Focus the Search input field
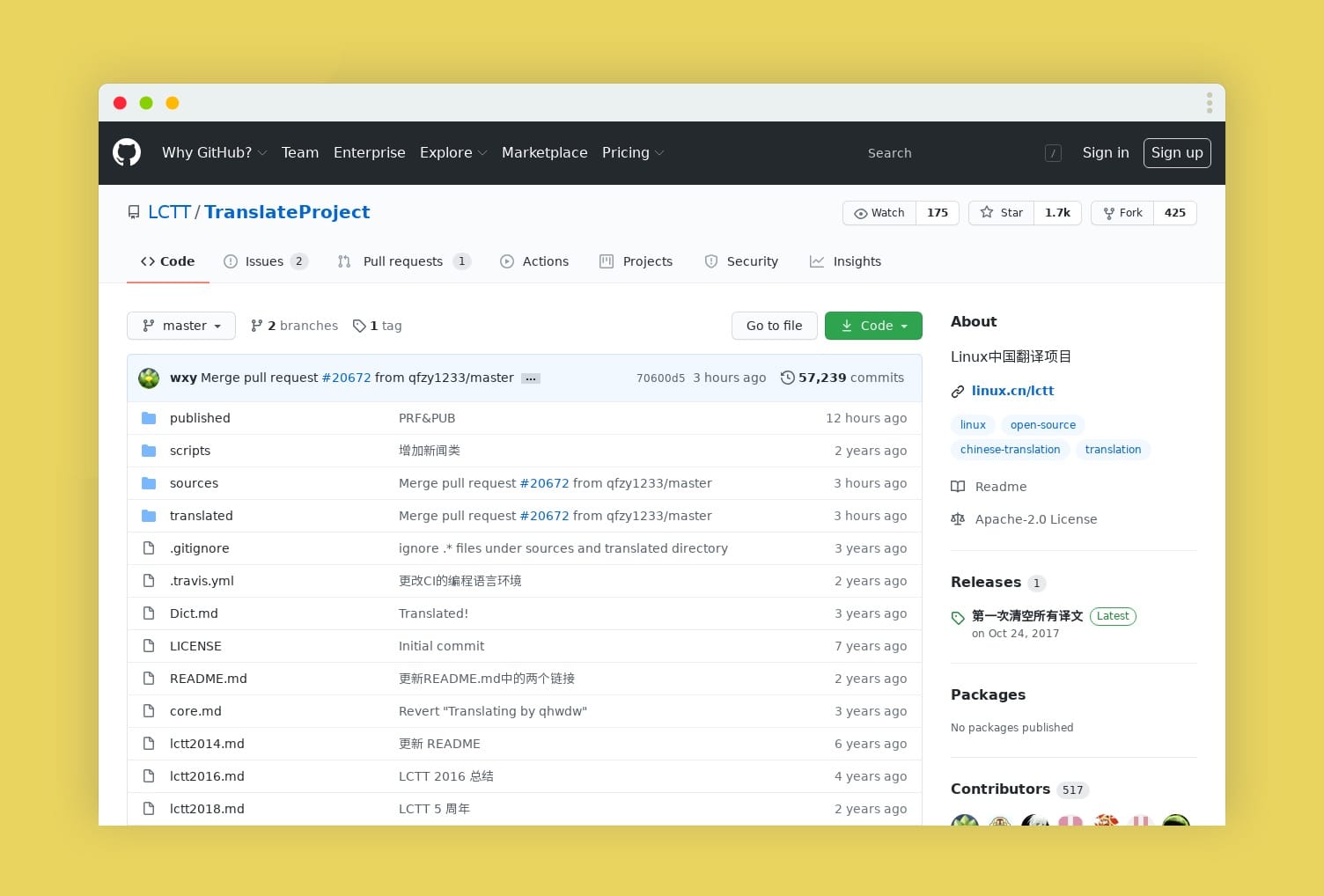This screenshot has width=1324, height=896. (x=951, y=153)
